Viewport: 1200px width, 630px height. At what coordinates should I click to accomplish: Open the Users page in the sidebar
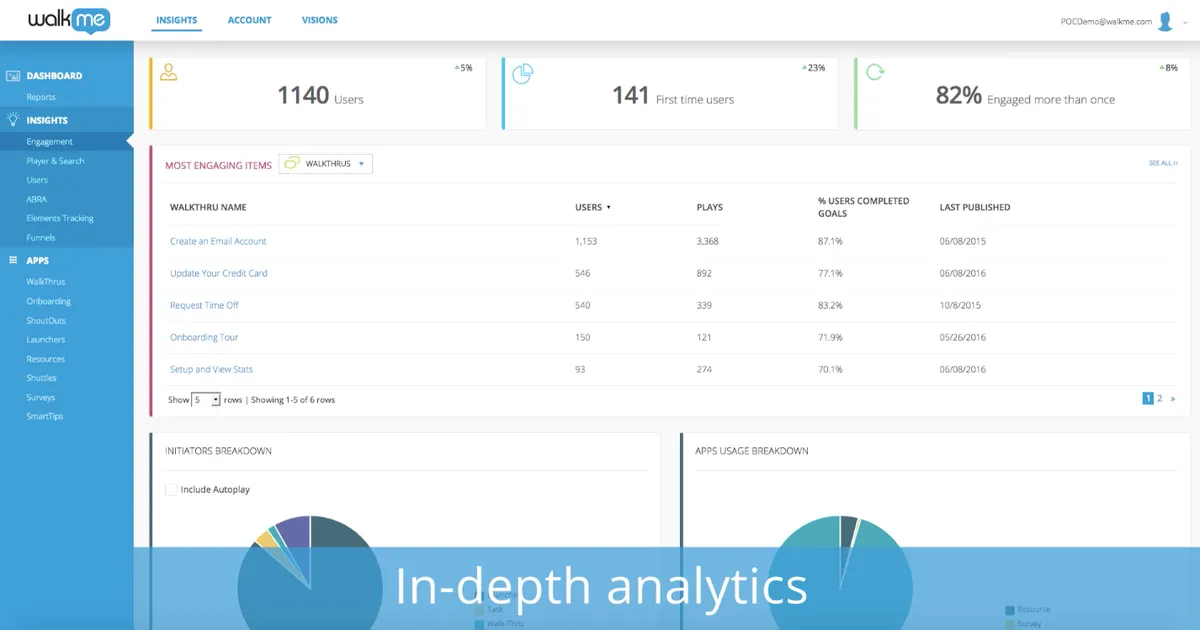37,180
